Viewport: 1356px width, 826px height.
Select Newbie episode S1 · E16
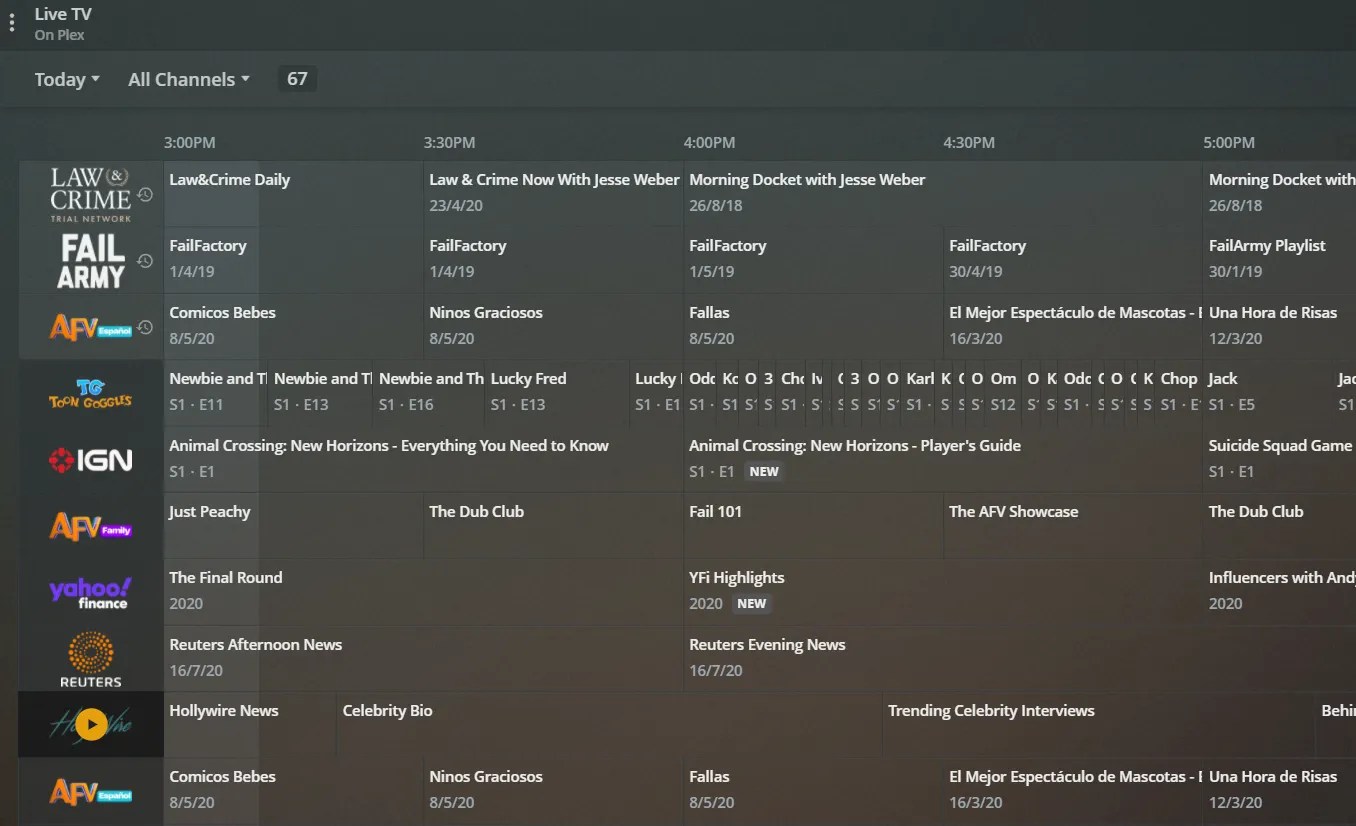tap(429, 393)
